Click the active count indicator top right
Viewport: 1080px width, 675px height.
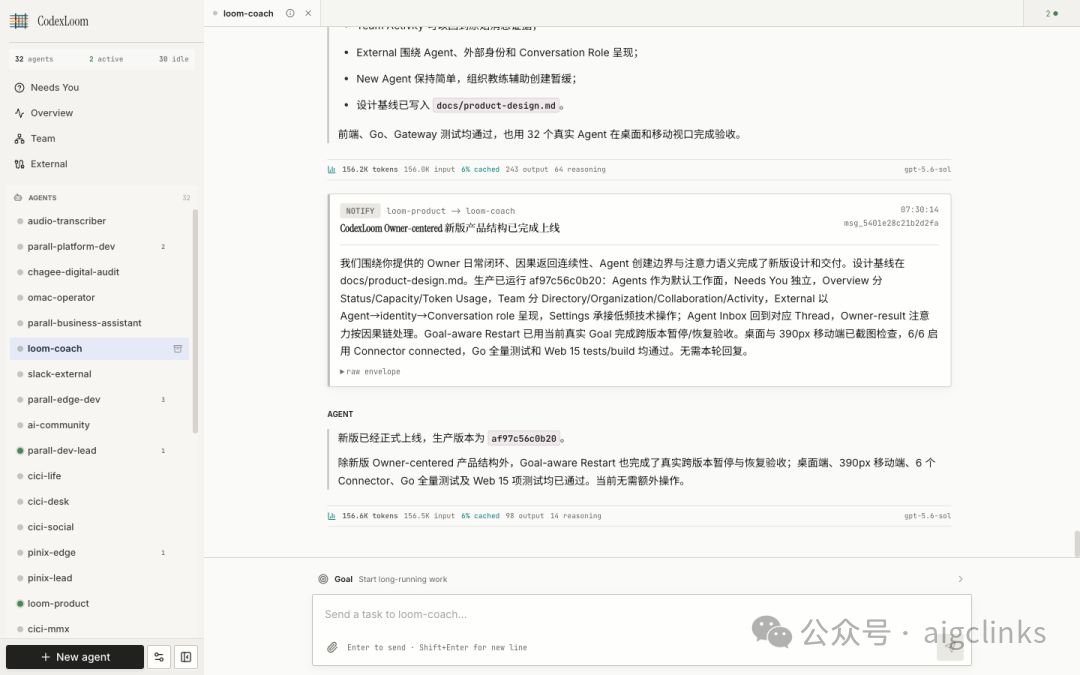[x=1052, y=13]
